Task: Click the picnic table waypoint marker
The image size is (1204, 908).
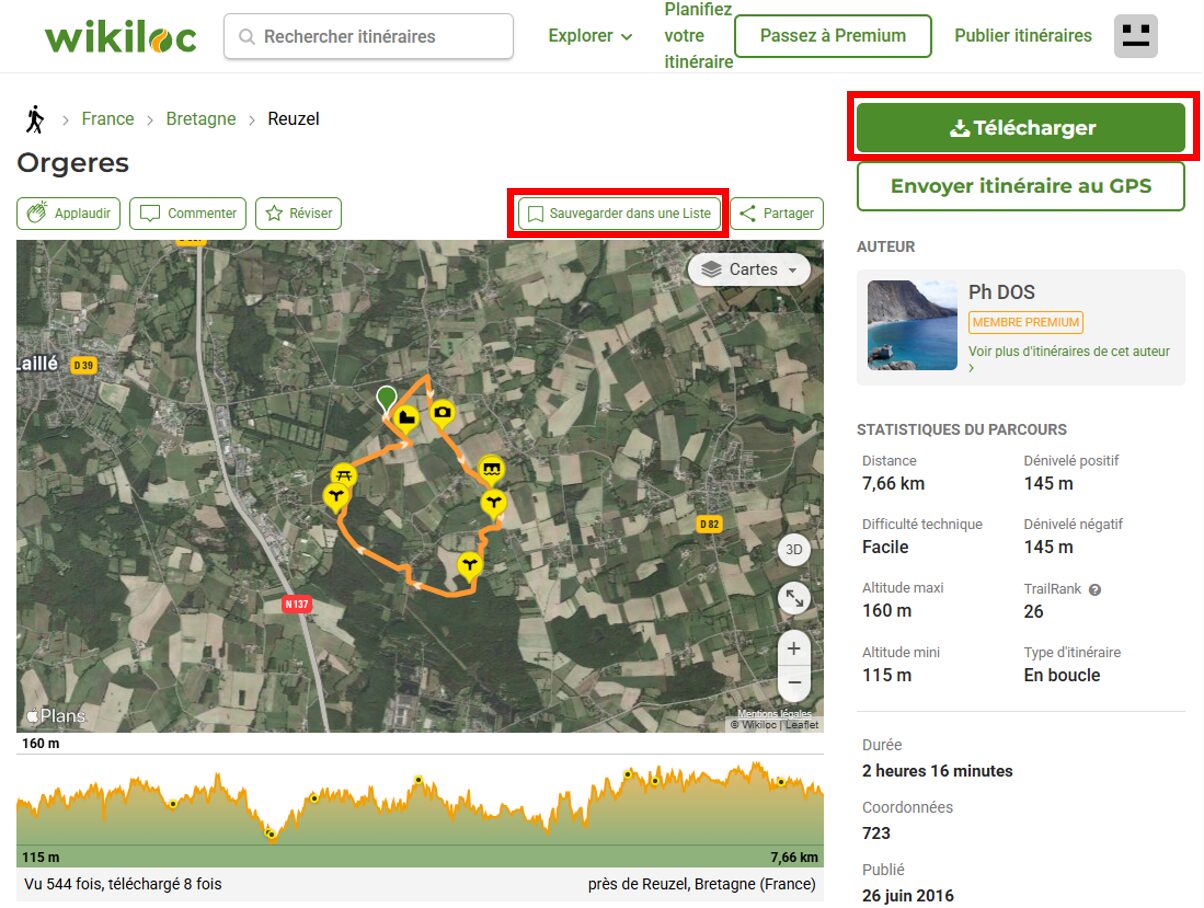Action: [344, 475]
